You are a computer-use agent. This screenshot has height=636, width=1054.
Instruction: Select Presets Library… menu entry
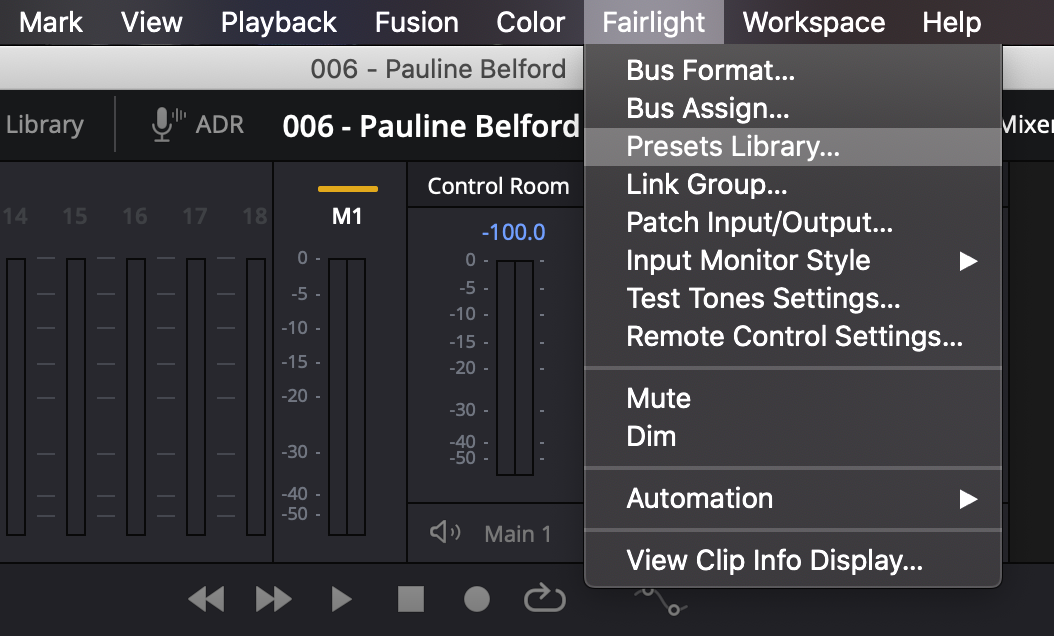coord(793,147)
